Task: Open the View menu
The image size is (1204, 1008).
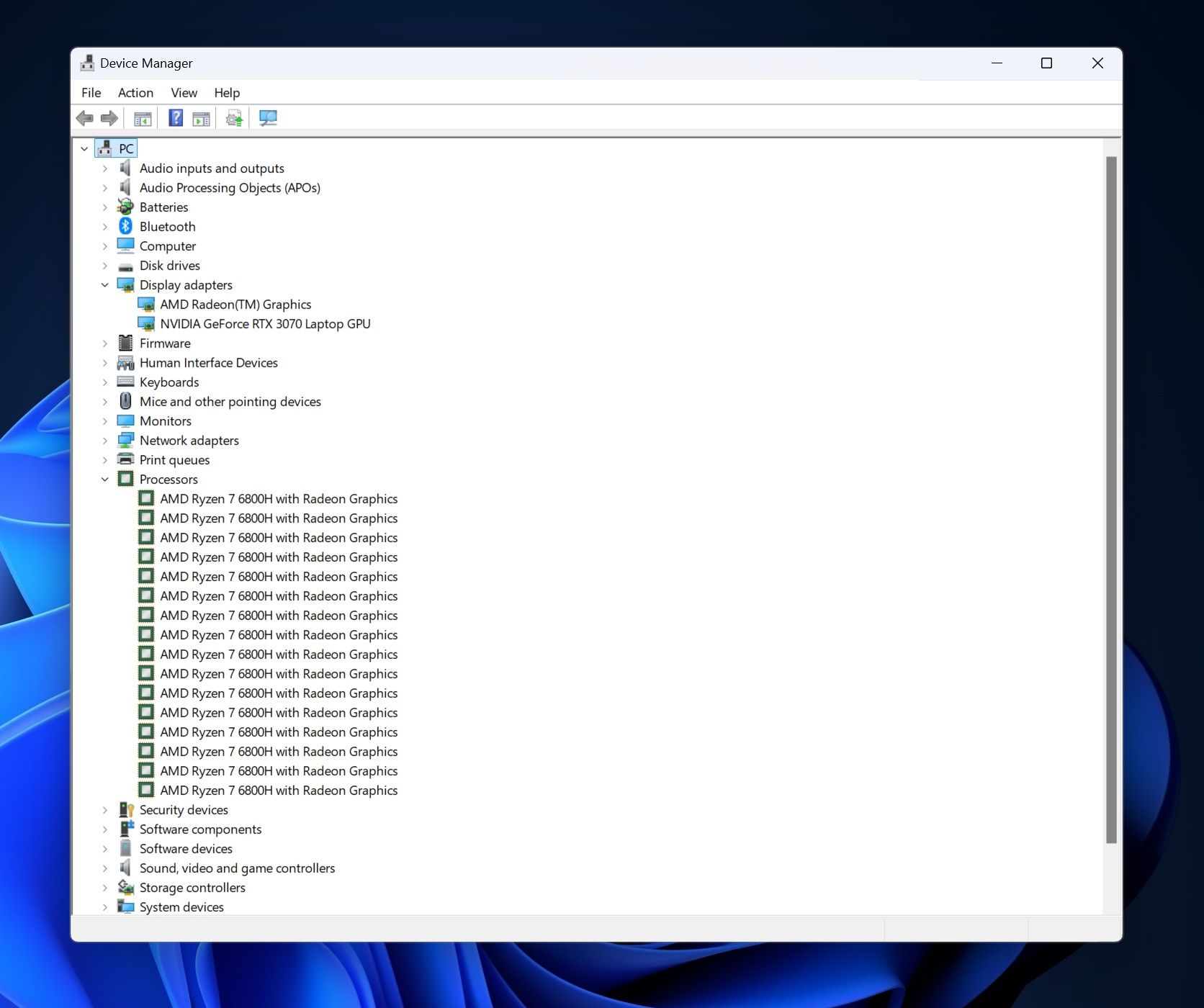Action: (x=184, y=92)
